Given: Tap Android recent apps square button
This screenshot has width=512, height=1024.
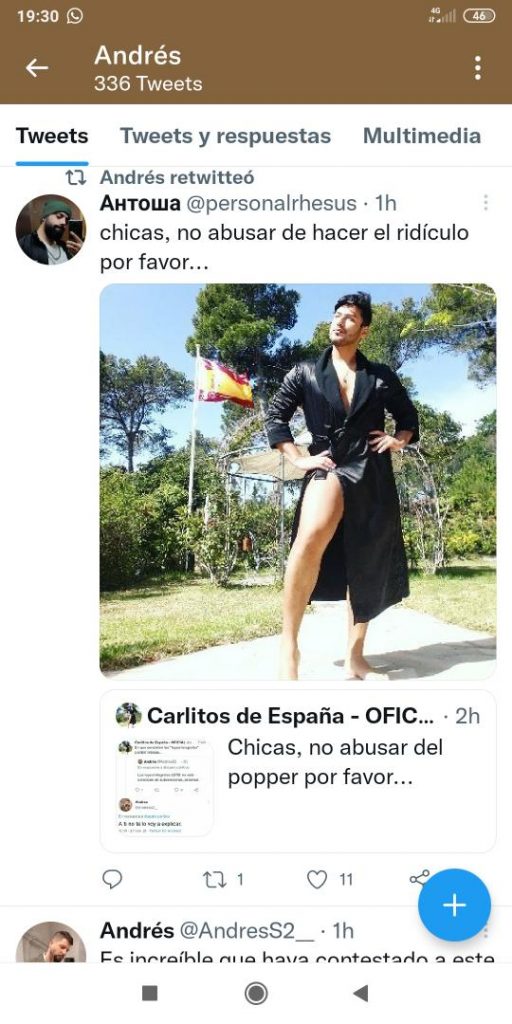Looking at the screenshot, I should (150, 993).
